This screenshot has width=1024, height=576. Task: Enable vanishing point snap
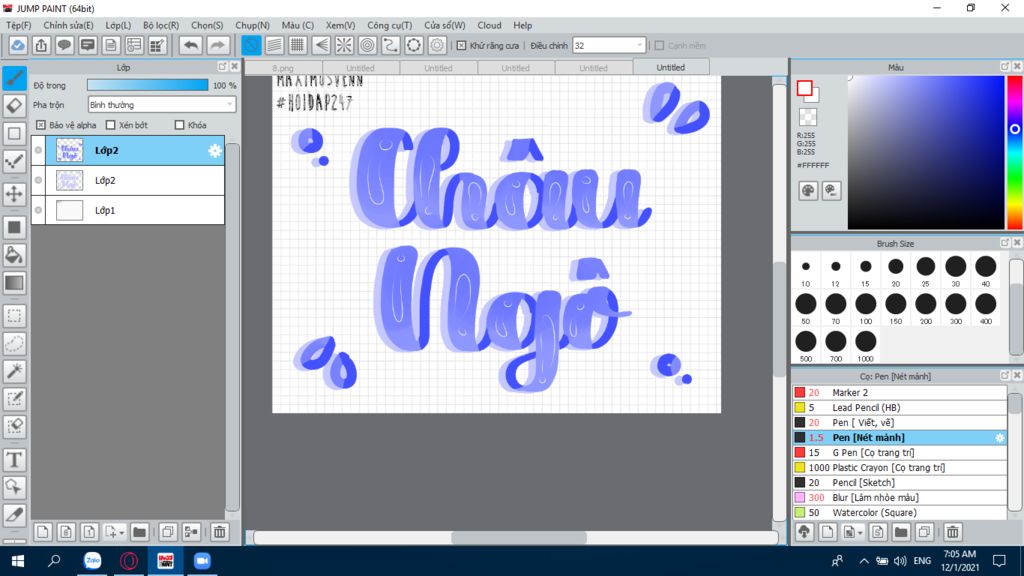coord(321,45)
